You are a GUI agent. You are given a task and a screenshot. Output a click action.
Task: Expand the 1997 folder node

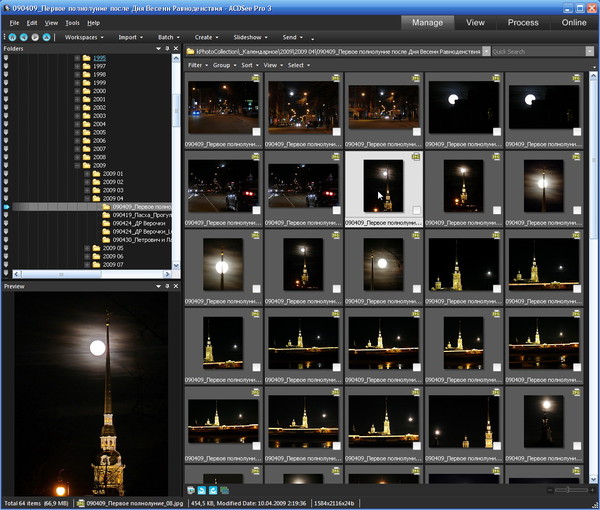tap(77, 66)
